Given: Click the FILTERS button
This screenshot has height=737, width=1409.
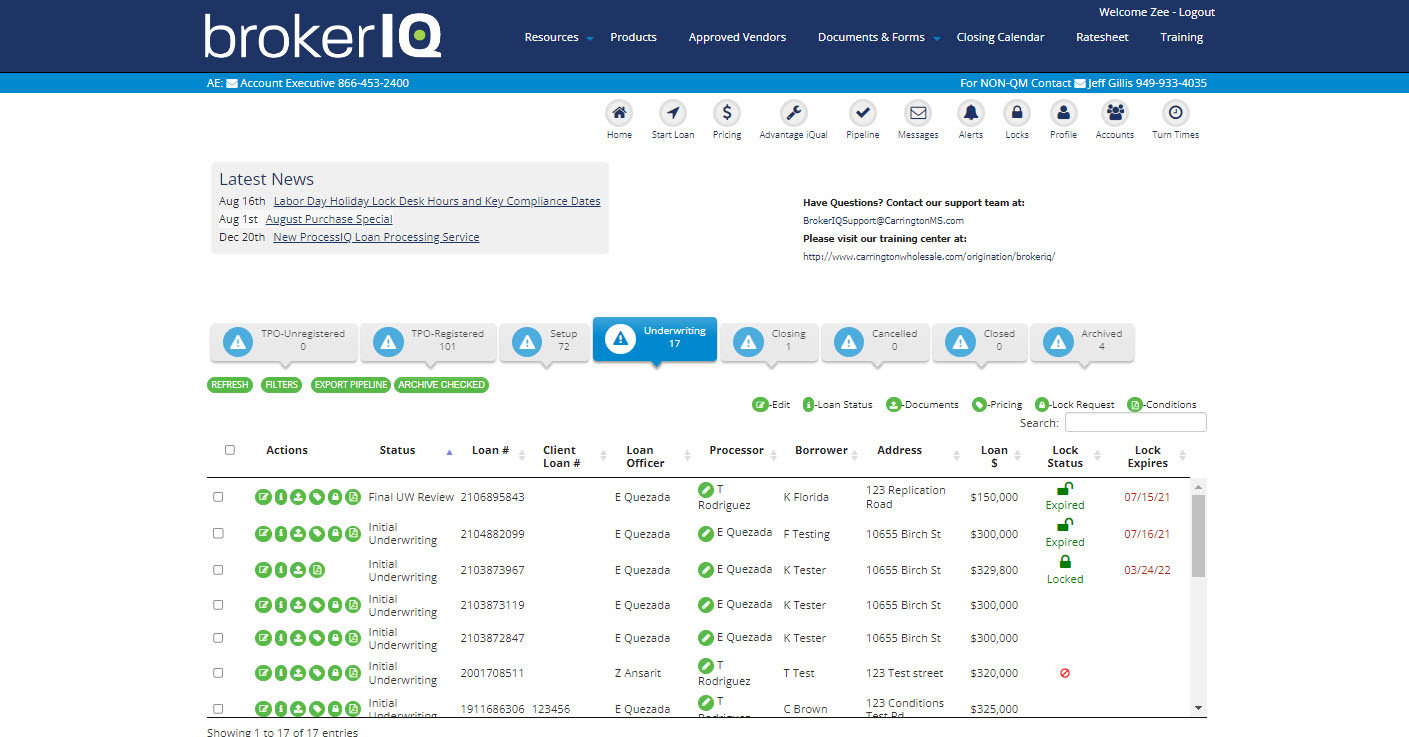Looking at the screenshot, I should (282, 385).
